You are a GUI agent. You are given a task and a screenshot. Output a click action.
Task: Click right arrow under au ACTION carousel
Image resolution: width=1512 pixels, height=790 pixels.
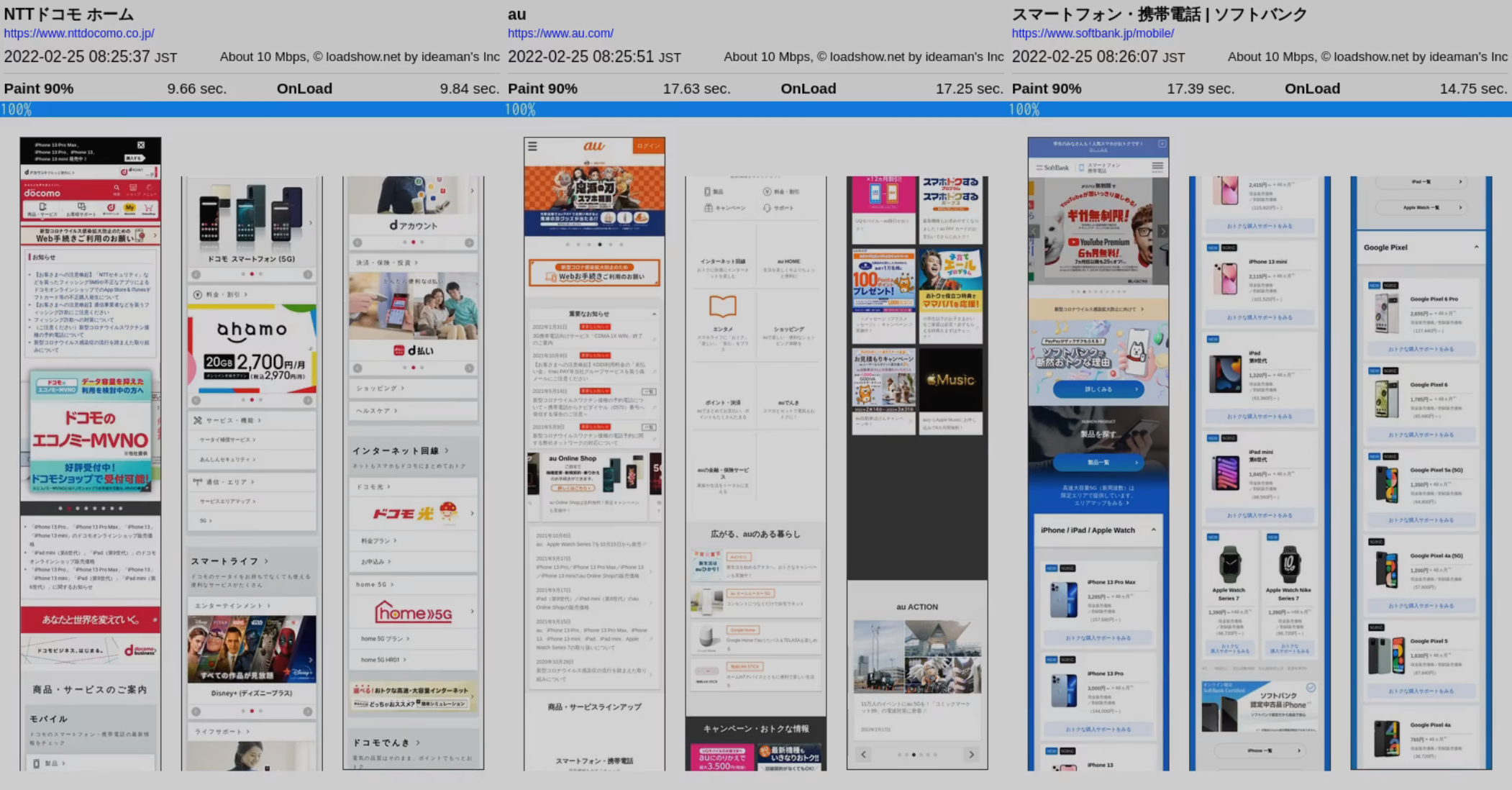[971, 754]
